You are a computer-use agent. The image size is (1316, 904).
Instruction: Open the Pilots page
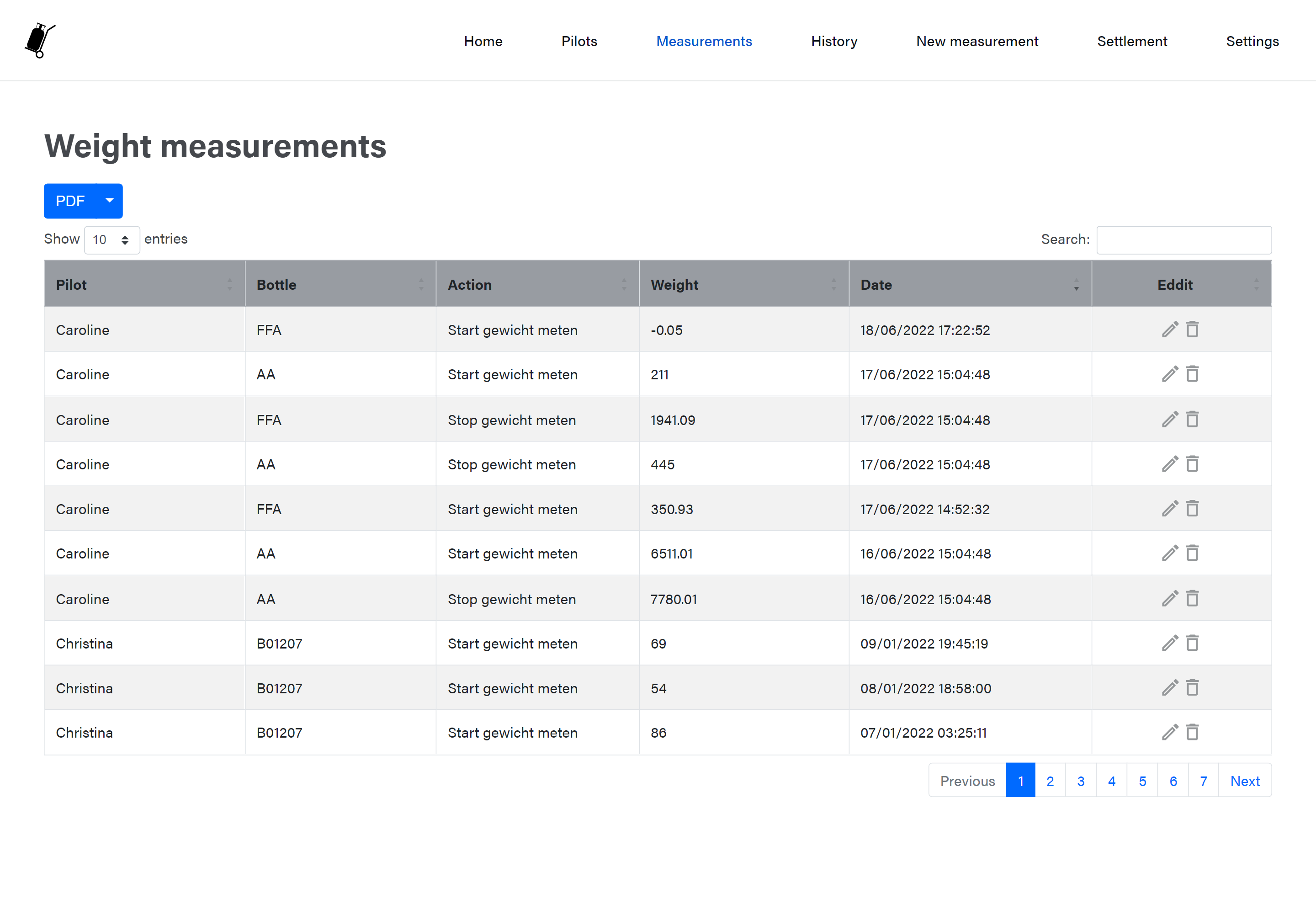pyautogui.click(x=579, y=41)
